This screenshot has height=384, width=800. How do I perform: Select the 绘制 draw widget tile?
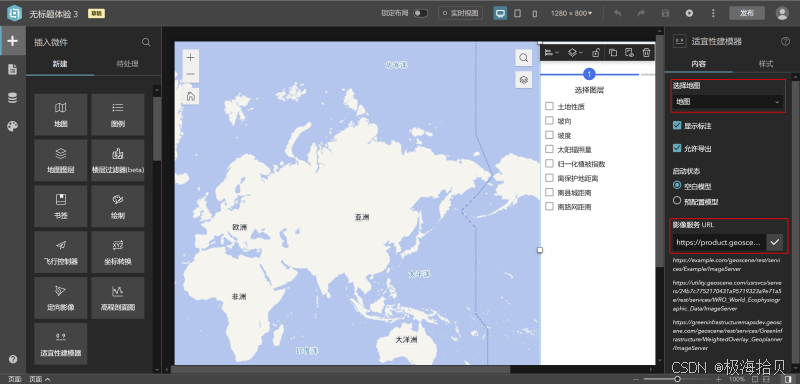point(118,207)
